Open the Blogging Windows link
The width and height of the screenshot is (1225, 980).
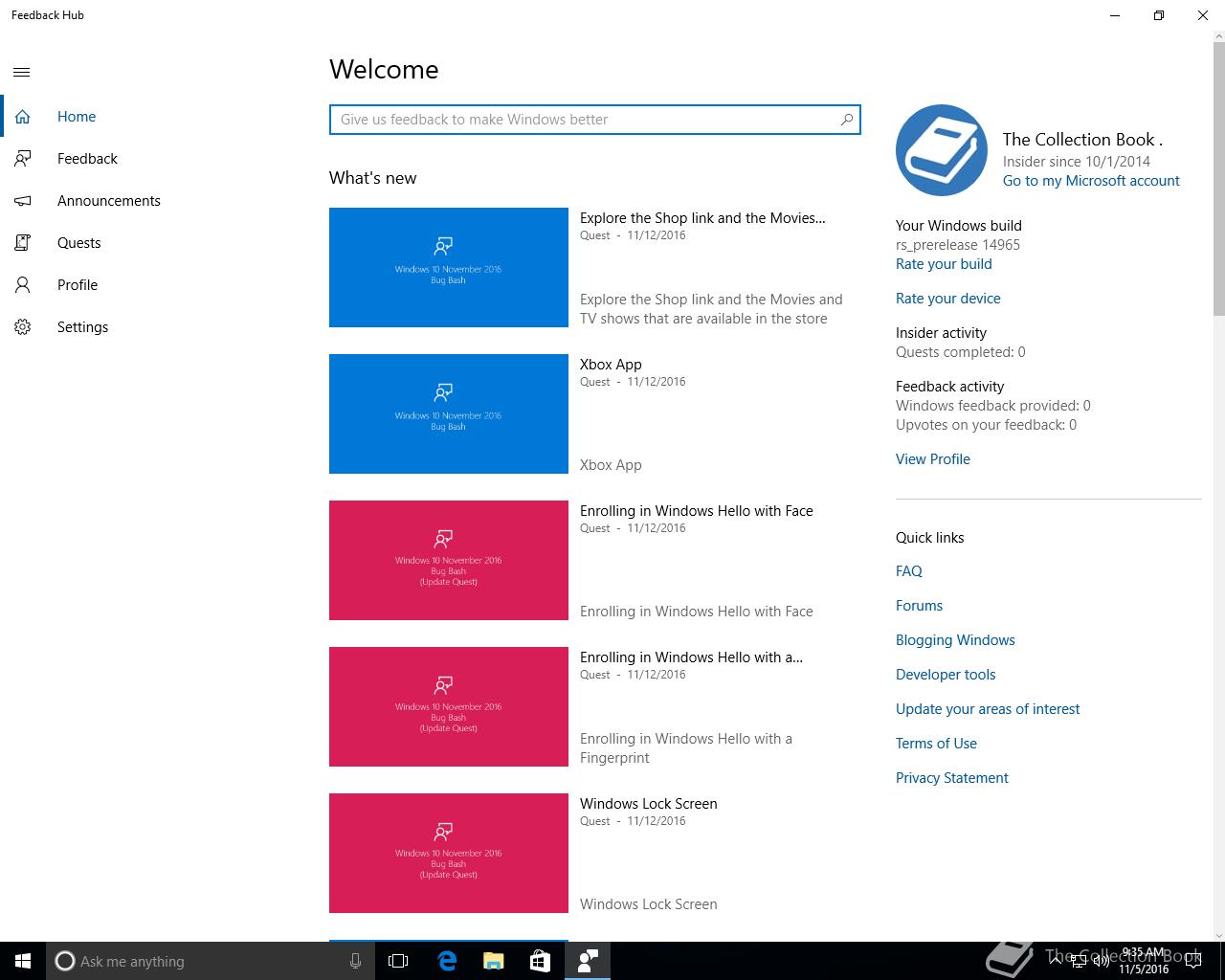click(955, 640)
